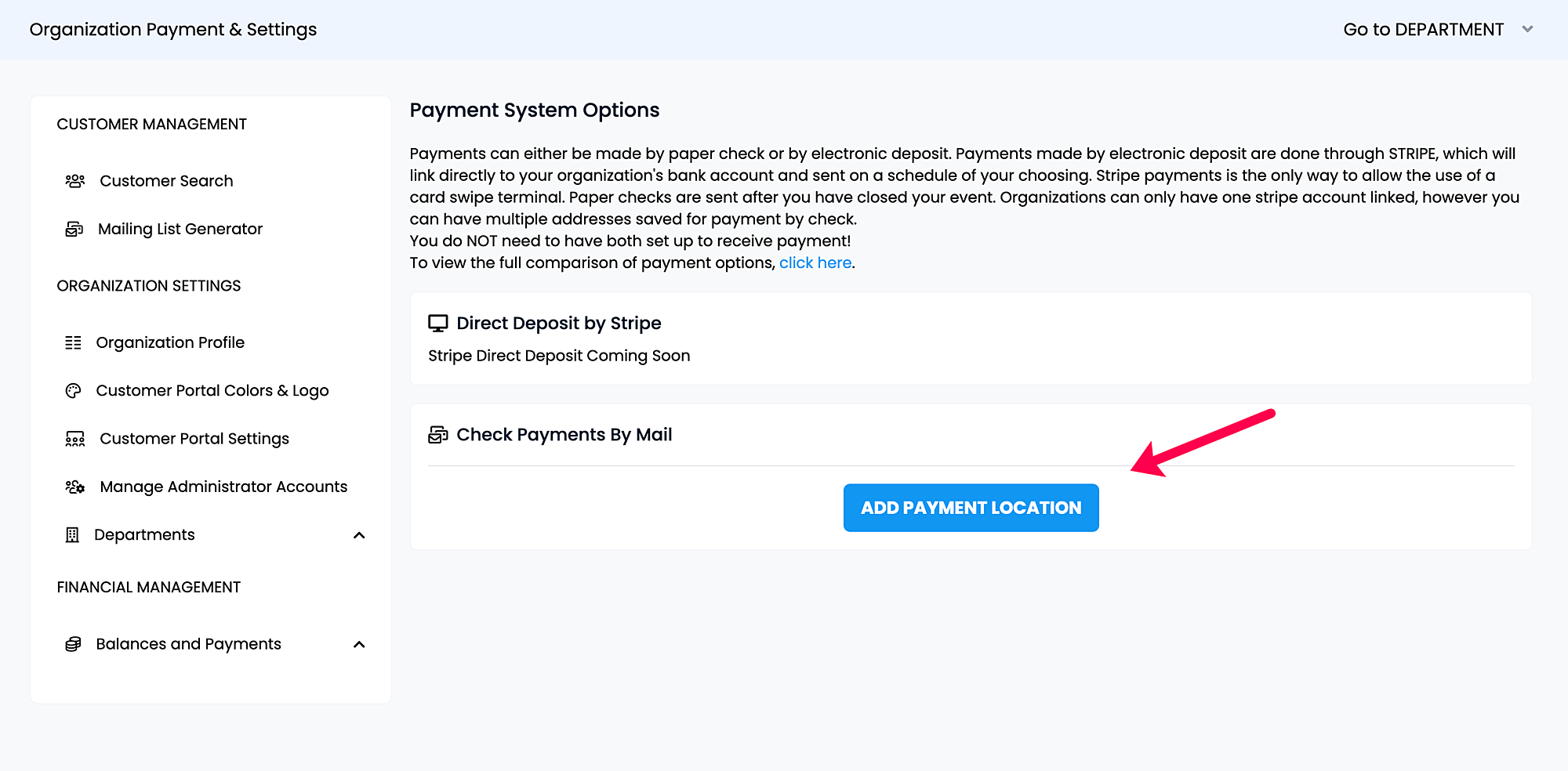
Task: Click the Departments building icon
Action: tap(72, 534)
